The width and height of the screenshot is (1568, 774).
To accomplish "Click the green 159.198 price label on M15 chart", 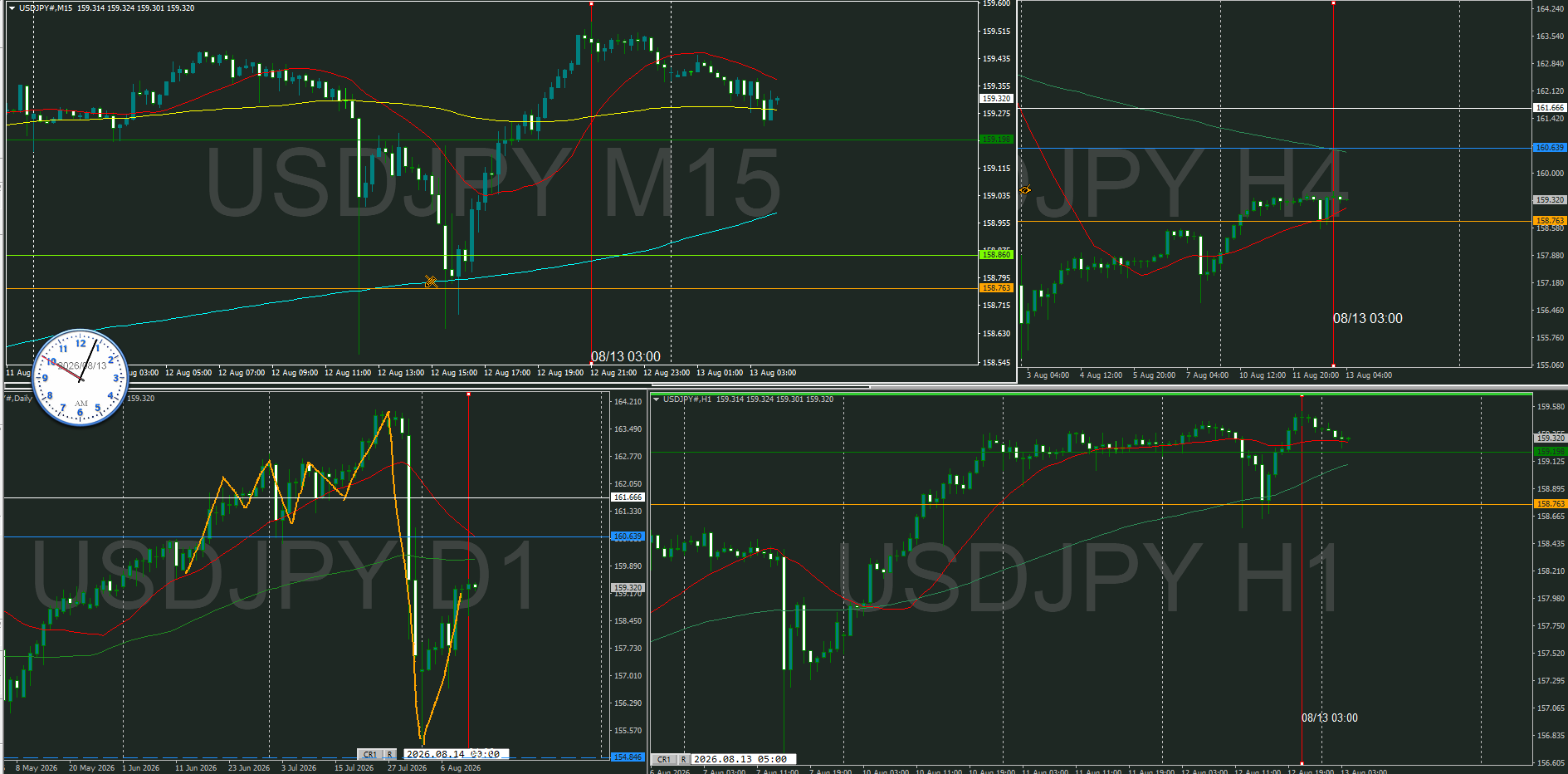I will click(996, 140).
